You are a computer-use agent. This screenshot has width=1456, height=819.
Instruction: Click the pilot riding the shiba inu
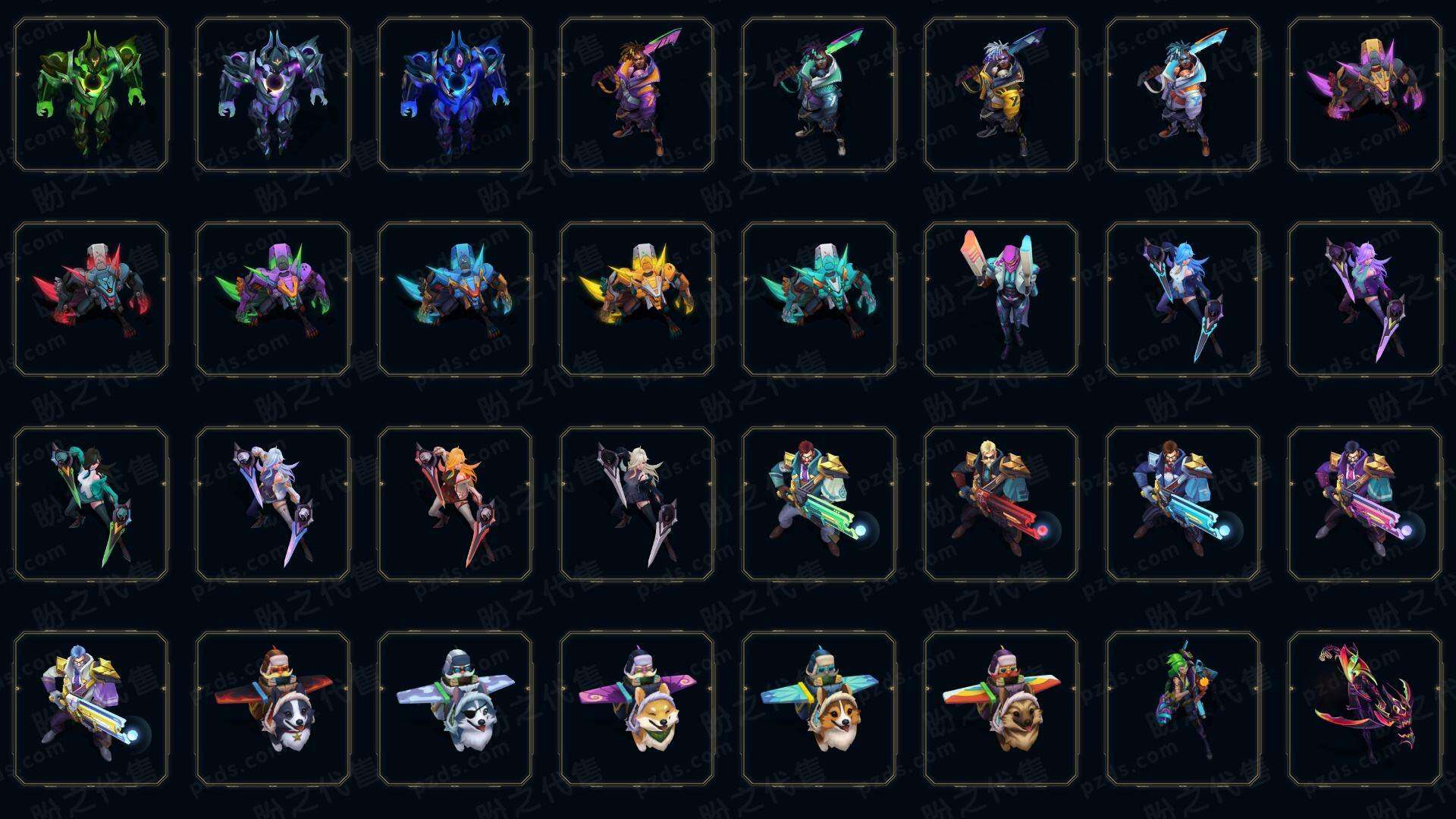637,708
